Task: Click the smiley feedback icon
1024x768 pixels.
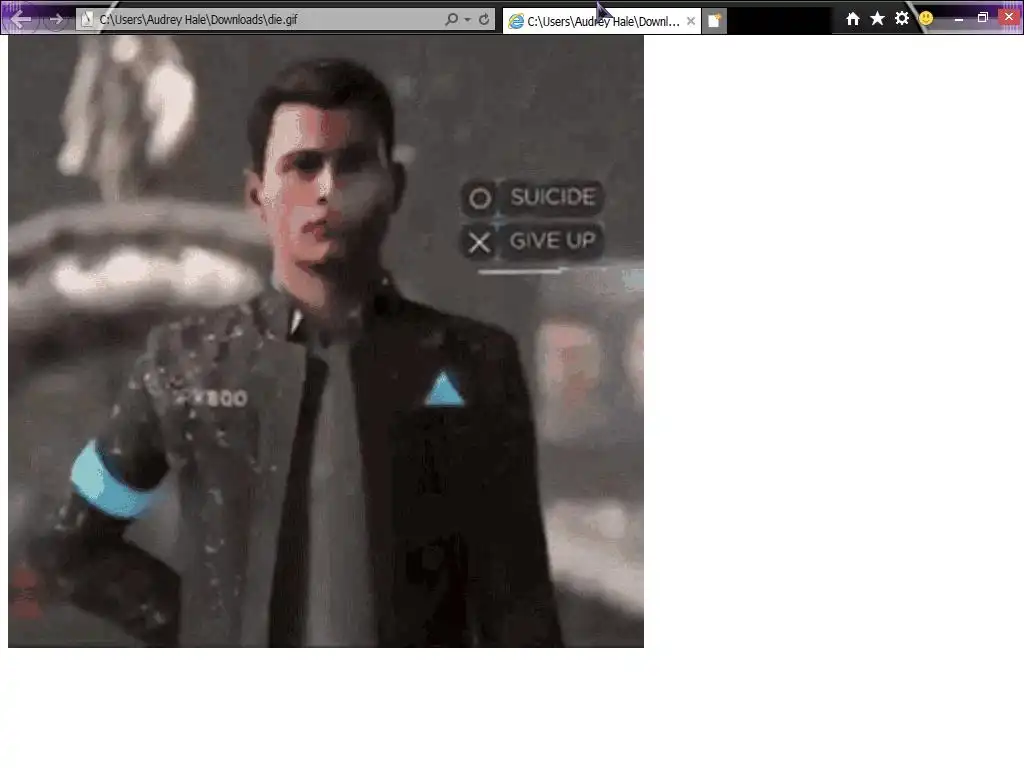Action: click(x=926, y=18)
